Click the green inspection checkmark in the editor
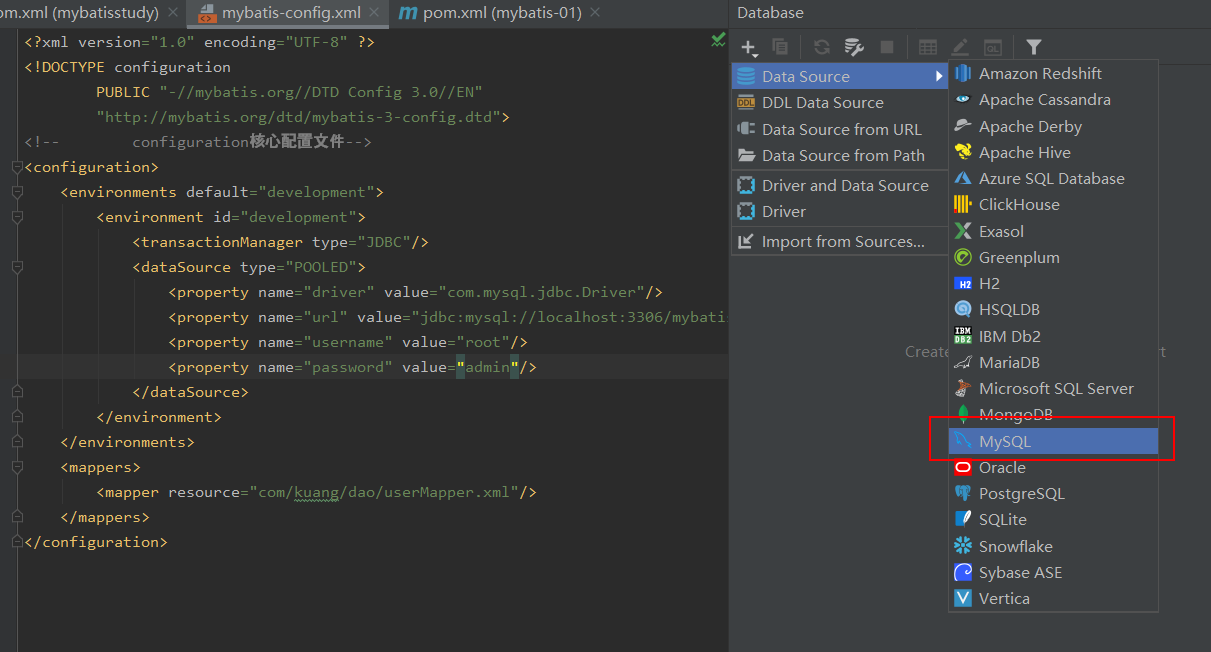The height and width of the screenshot is (652, 1211). pos(718,40)
